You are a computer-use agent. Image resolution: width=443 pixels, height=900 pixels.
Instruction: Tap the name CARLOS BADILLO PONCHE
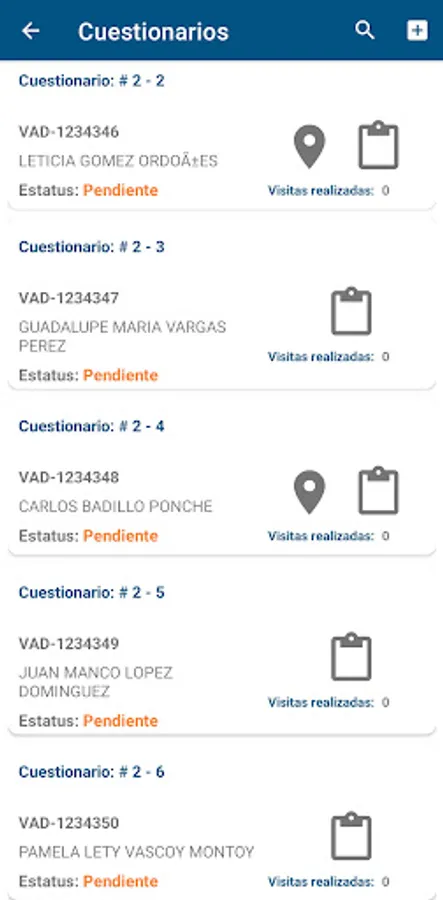tap(115, 506)
